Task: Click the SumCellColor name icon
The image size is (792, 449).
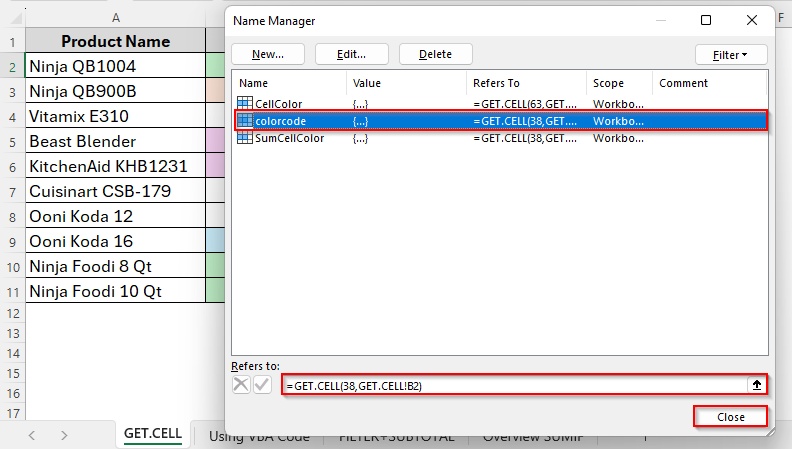Action: (x=245, y=138)
